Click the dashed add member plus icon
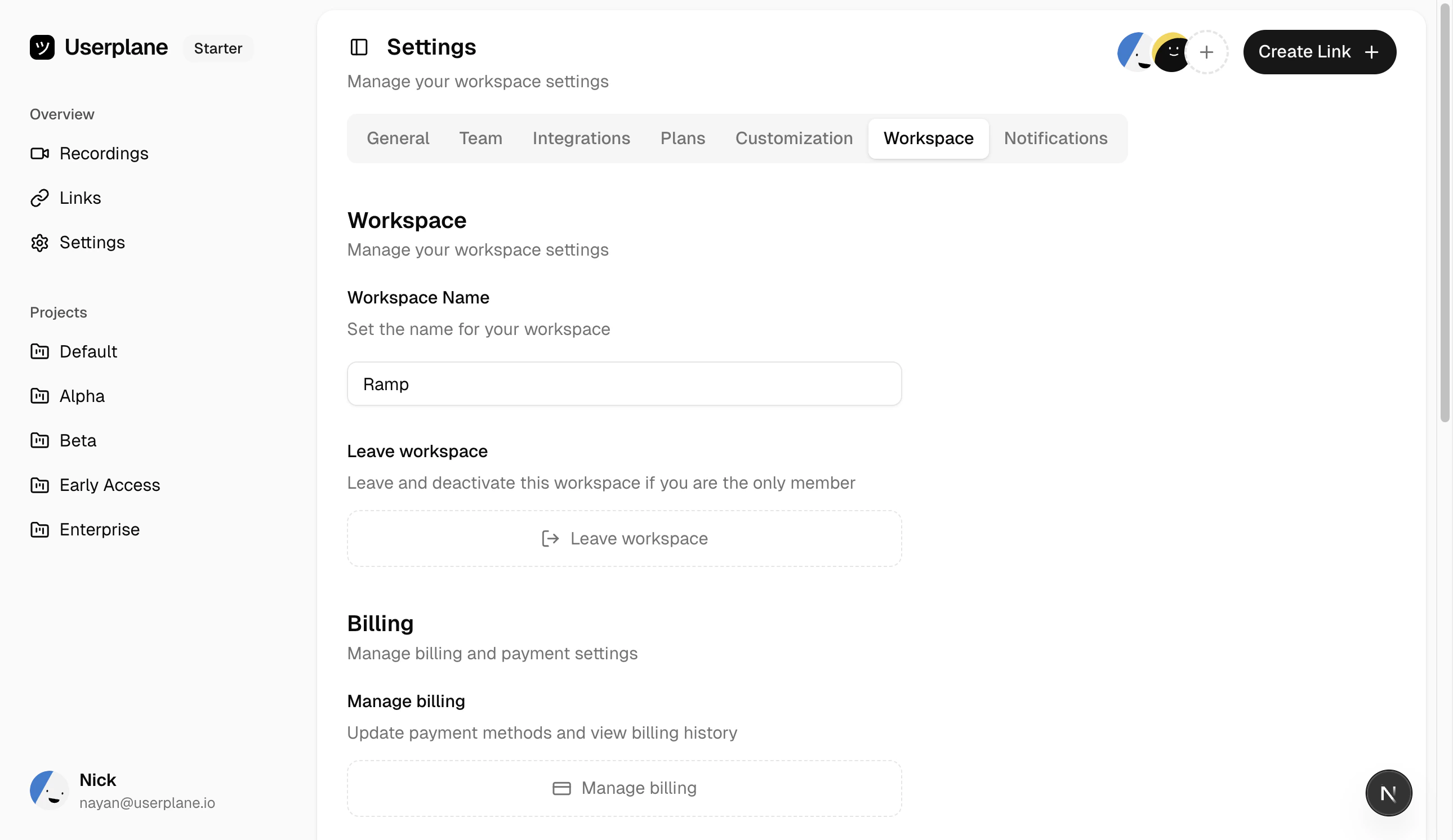 coord(1206,52)
